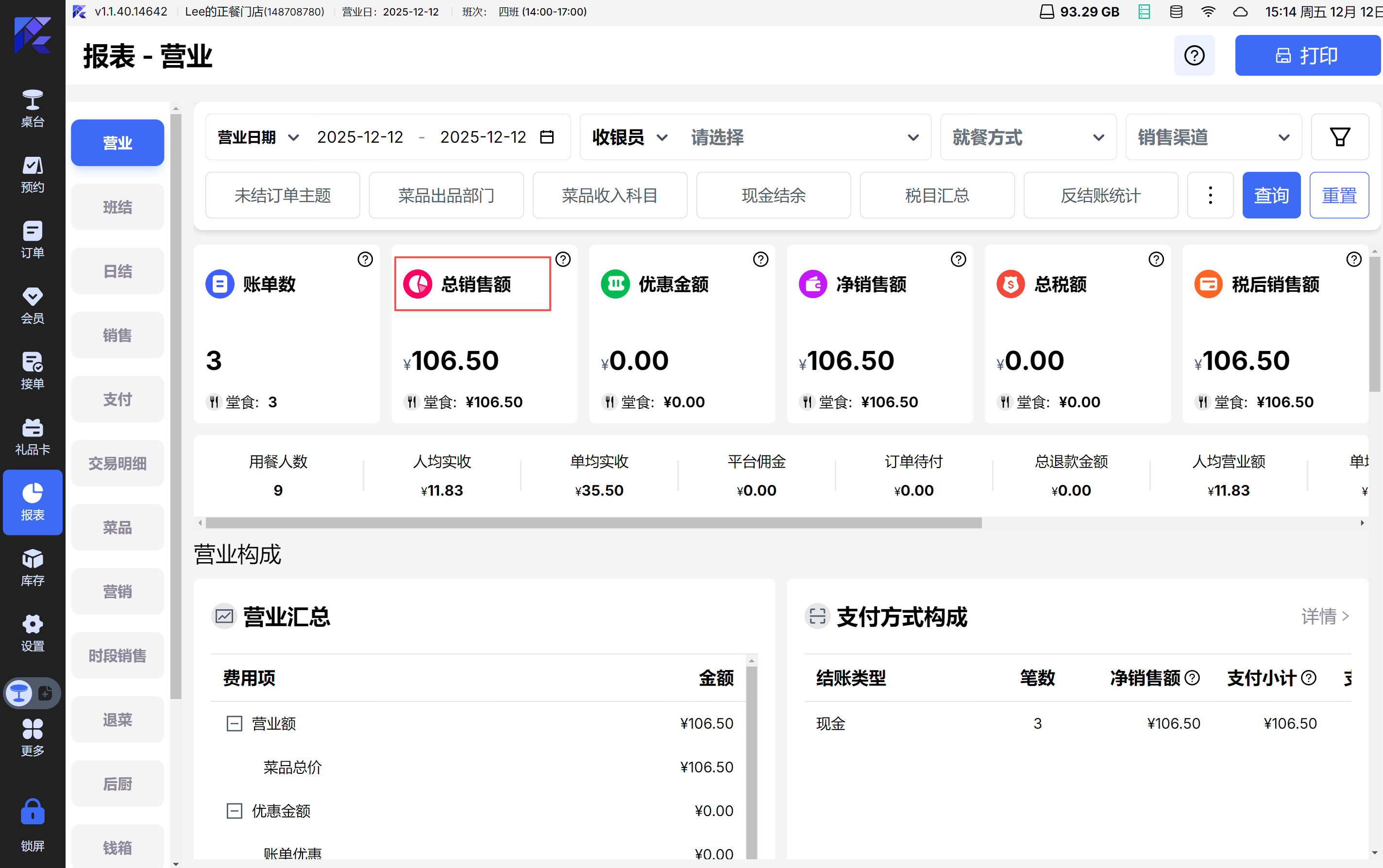Switch to the 日结 report tab
1383x868 pixels.
point(117,271)
